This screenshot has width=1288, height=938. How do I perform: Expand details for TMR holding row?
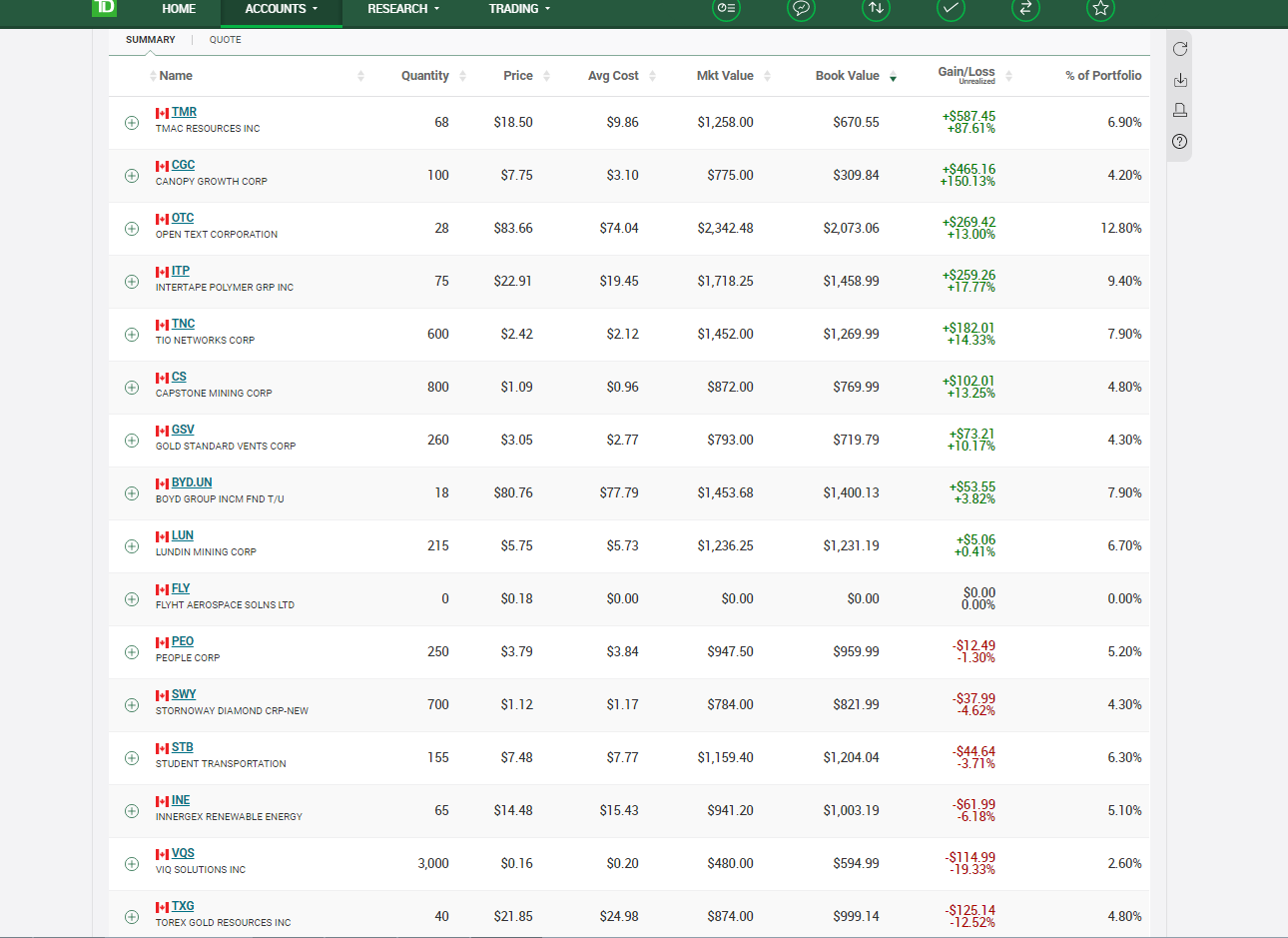point(131,122)
